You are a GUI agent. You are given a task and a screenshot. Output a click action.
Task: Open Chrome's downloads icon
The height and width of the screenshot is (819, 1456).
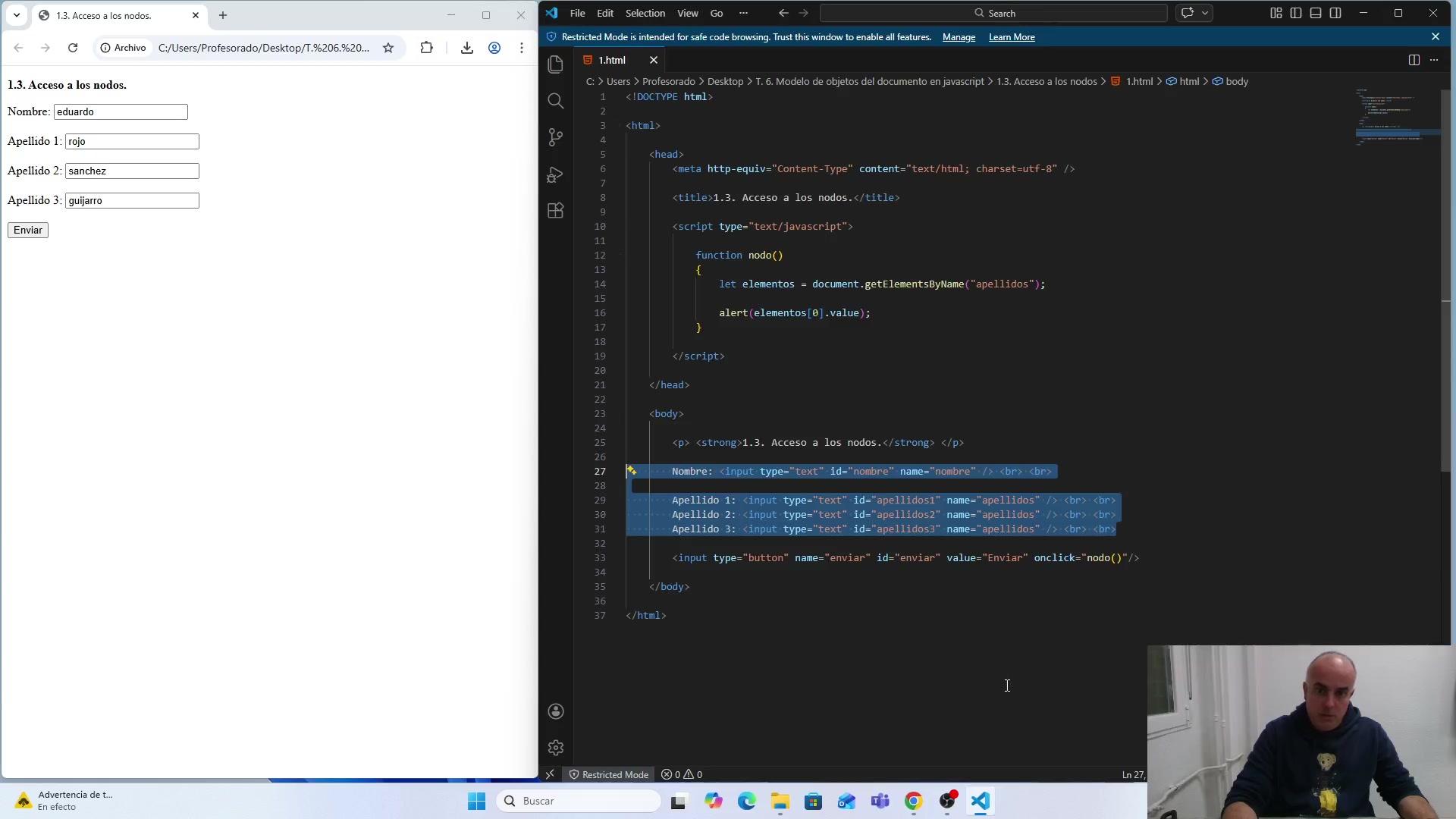click(467, 48)
